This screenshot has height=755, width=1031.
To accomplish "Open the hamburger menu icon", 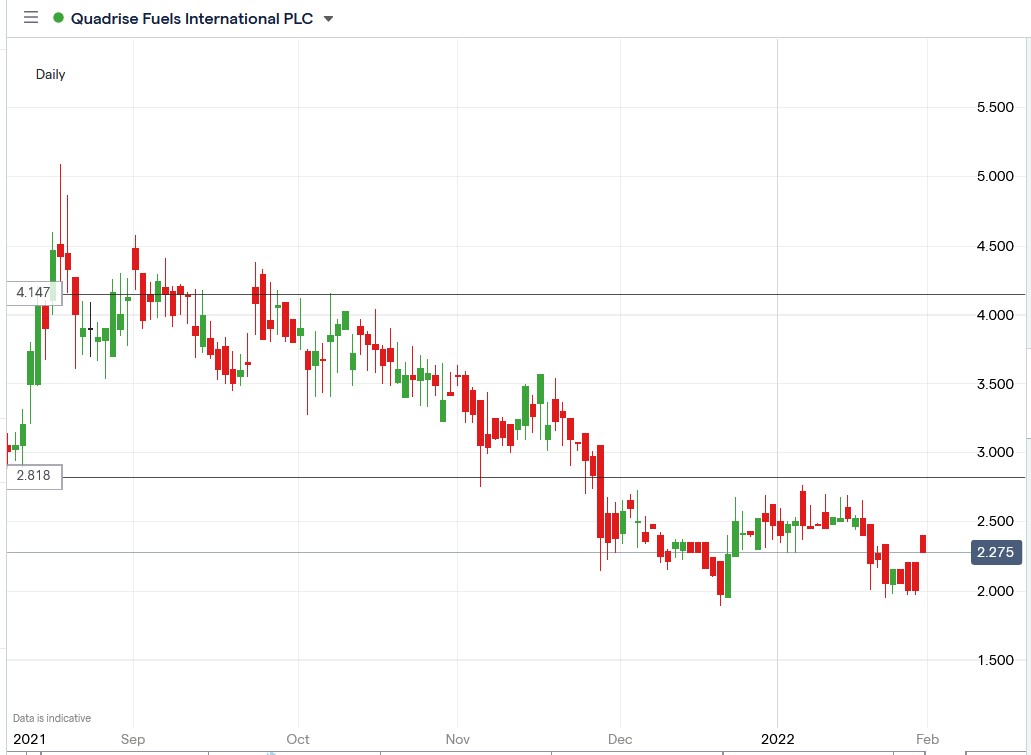I will (31, 17).
